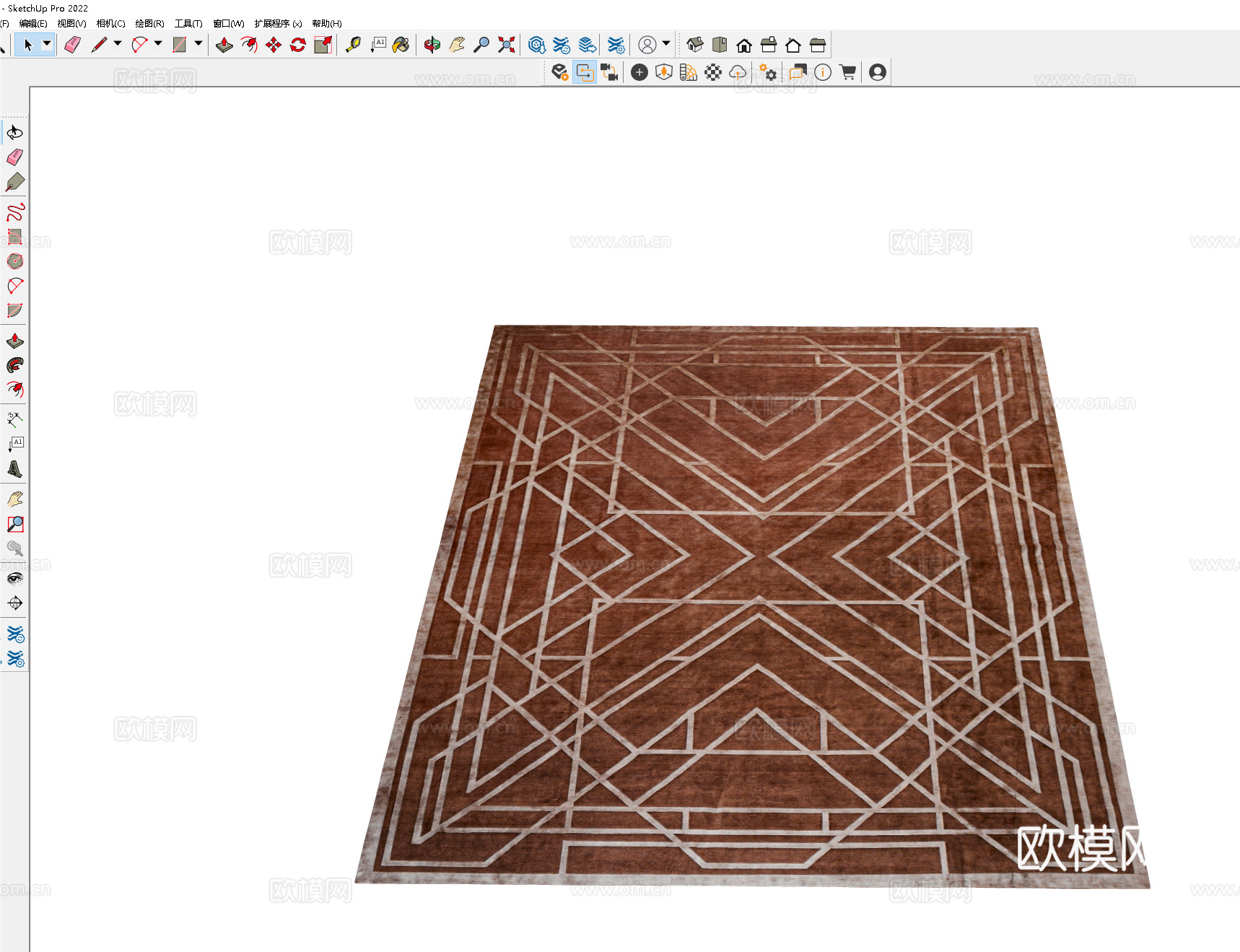
Task: Open the 视图(V) menu
Action: pyautogui.click(x=72, y=24)
